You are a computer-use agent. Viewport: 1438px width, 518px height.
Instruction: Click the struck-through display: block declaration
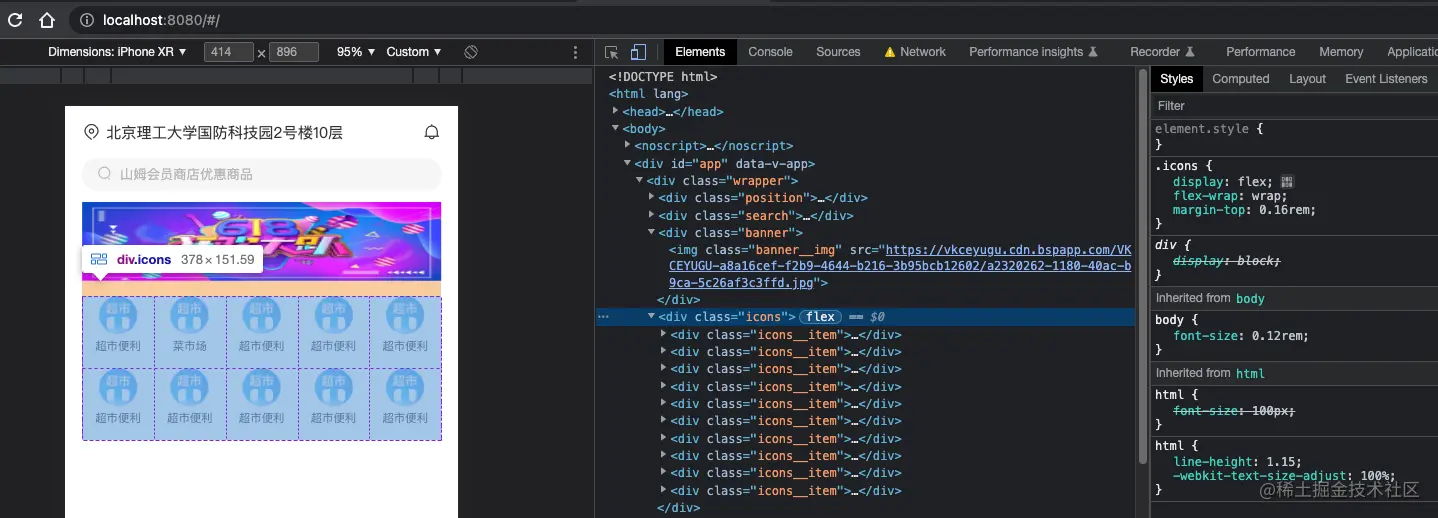point(1227,260)
